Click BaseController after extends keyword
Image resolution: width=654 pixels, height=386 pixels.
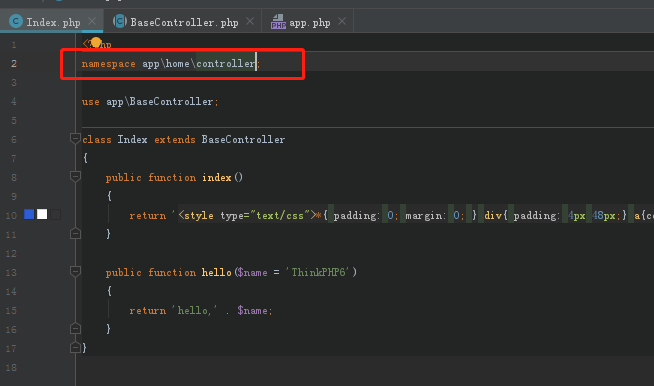click(x=243, y=139)
